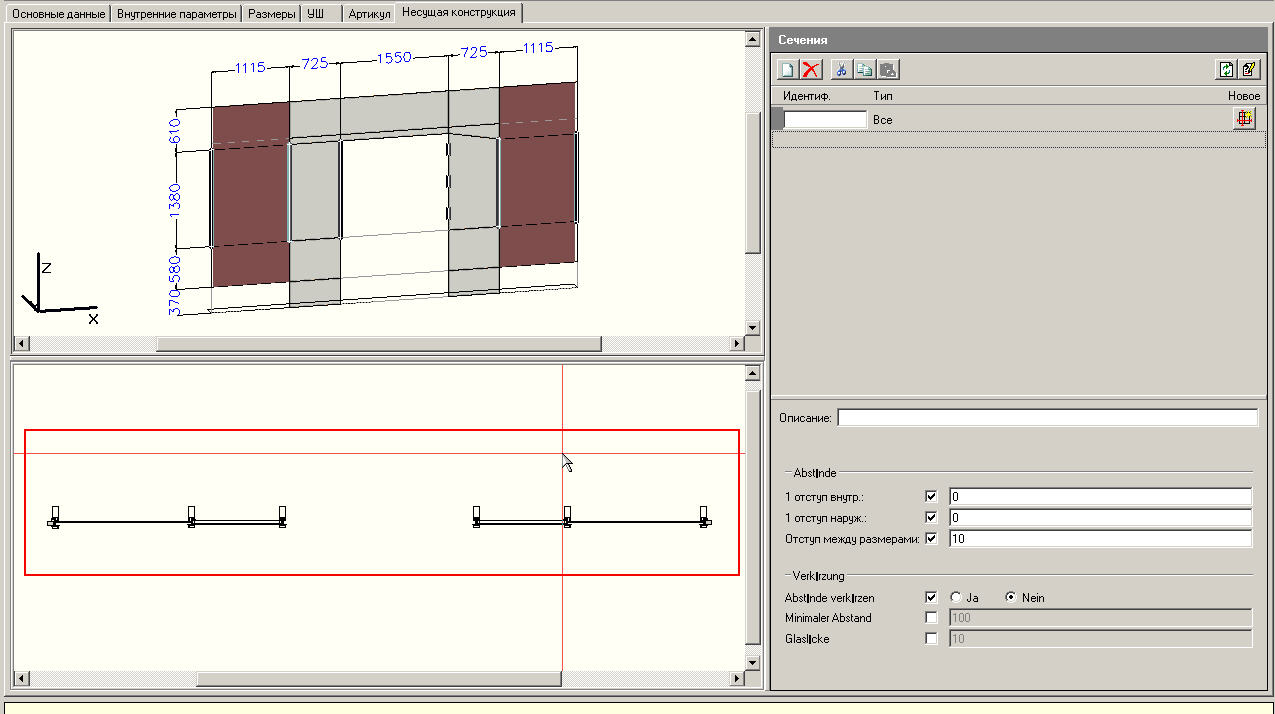Toggle the 1 отступ внутр. checkbox
The height and width of the screenshot is (714, 1275).
tap(932, 496)
